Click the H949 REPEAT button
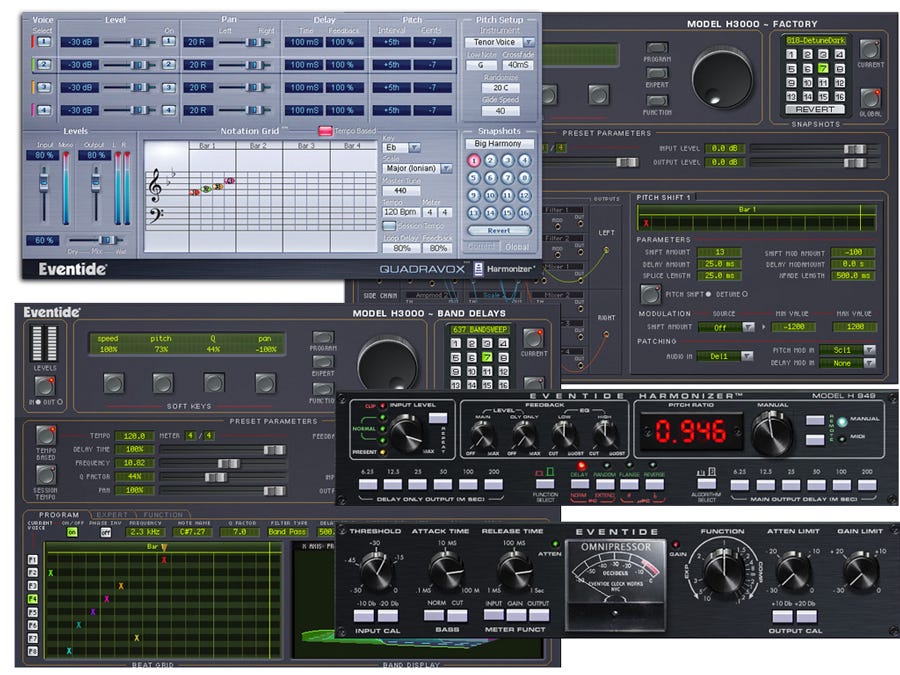Image resolution: width=900 pixels, height=675 pixels. [x=438, y=418]
